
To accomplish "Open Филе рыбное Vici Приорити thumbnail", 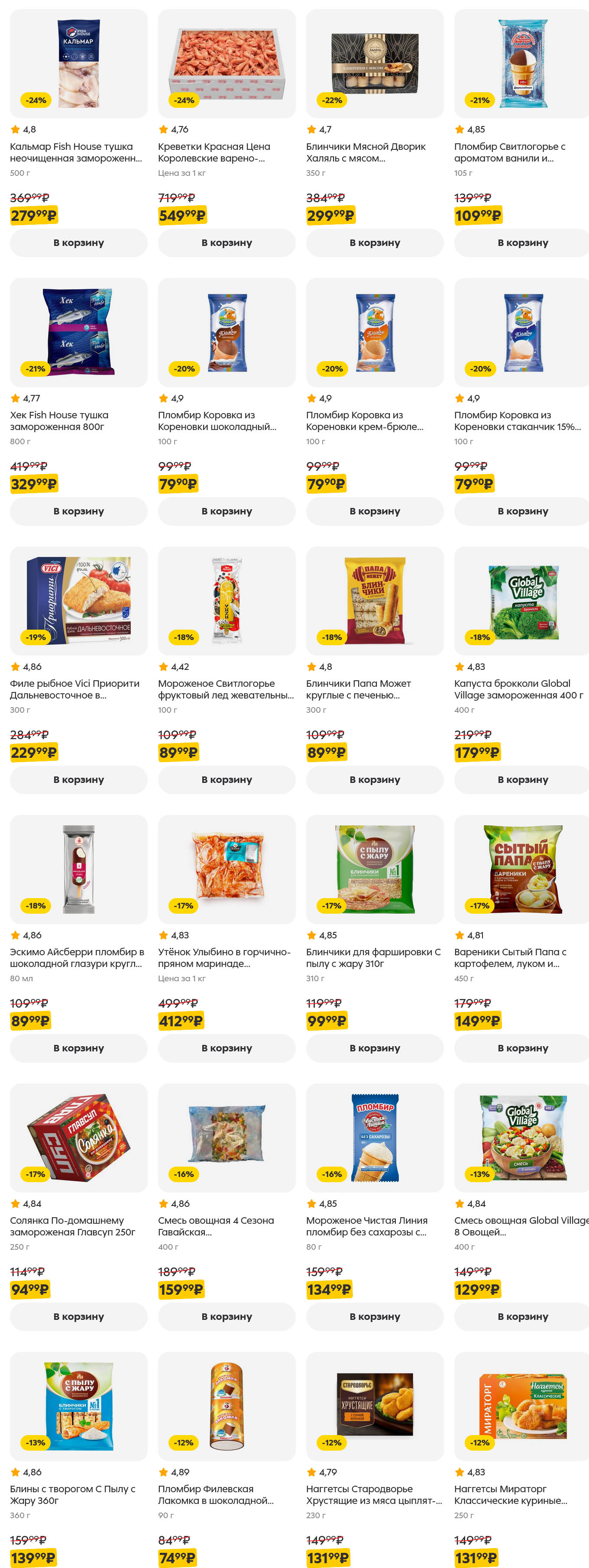I will tap(78, 601).
